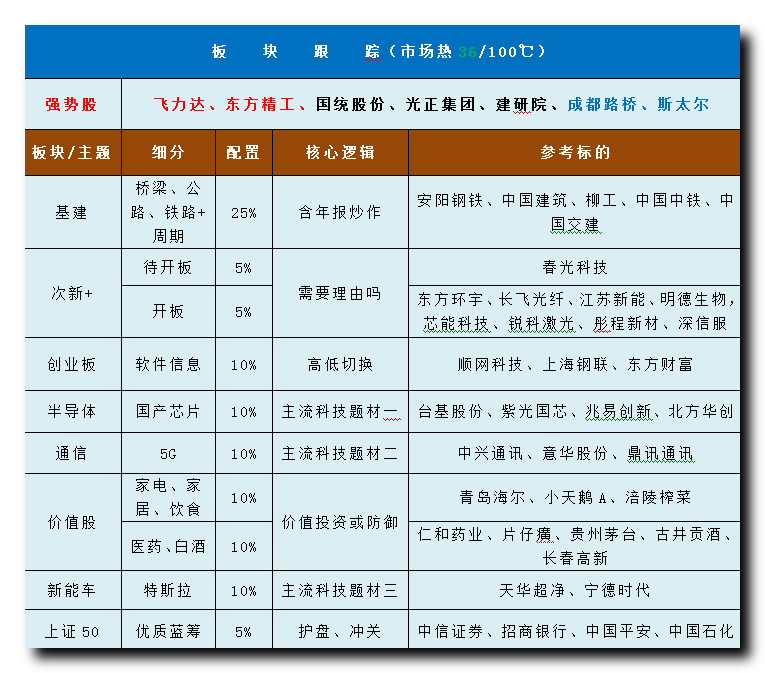Select the 基建 sector cell

(x=72, y=213)
